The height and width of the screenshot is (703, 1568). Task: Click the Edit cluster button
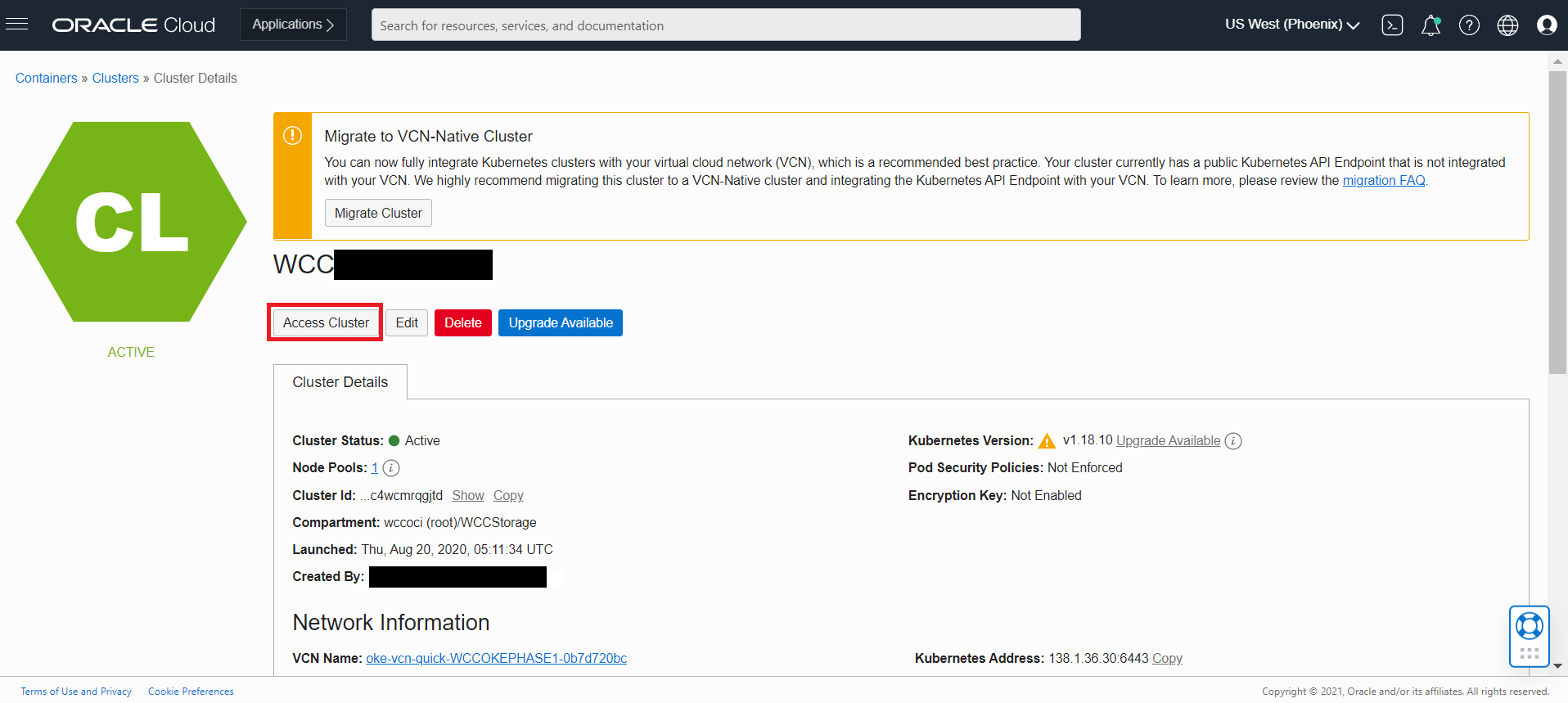[407, 322]
